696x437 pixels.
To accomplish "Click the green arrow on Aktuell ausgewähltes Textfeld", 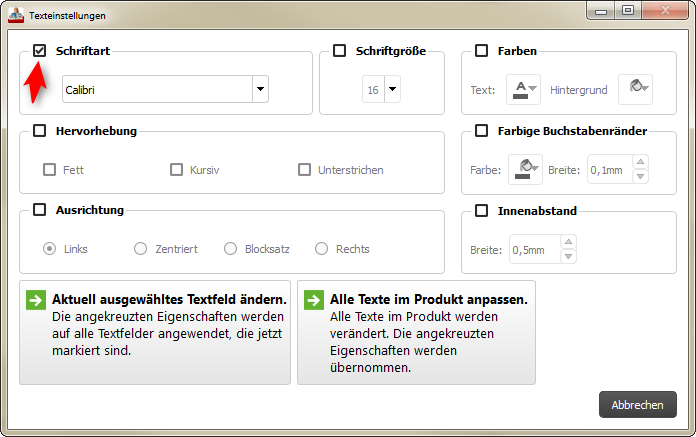I will [35, 300].
